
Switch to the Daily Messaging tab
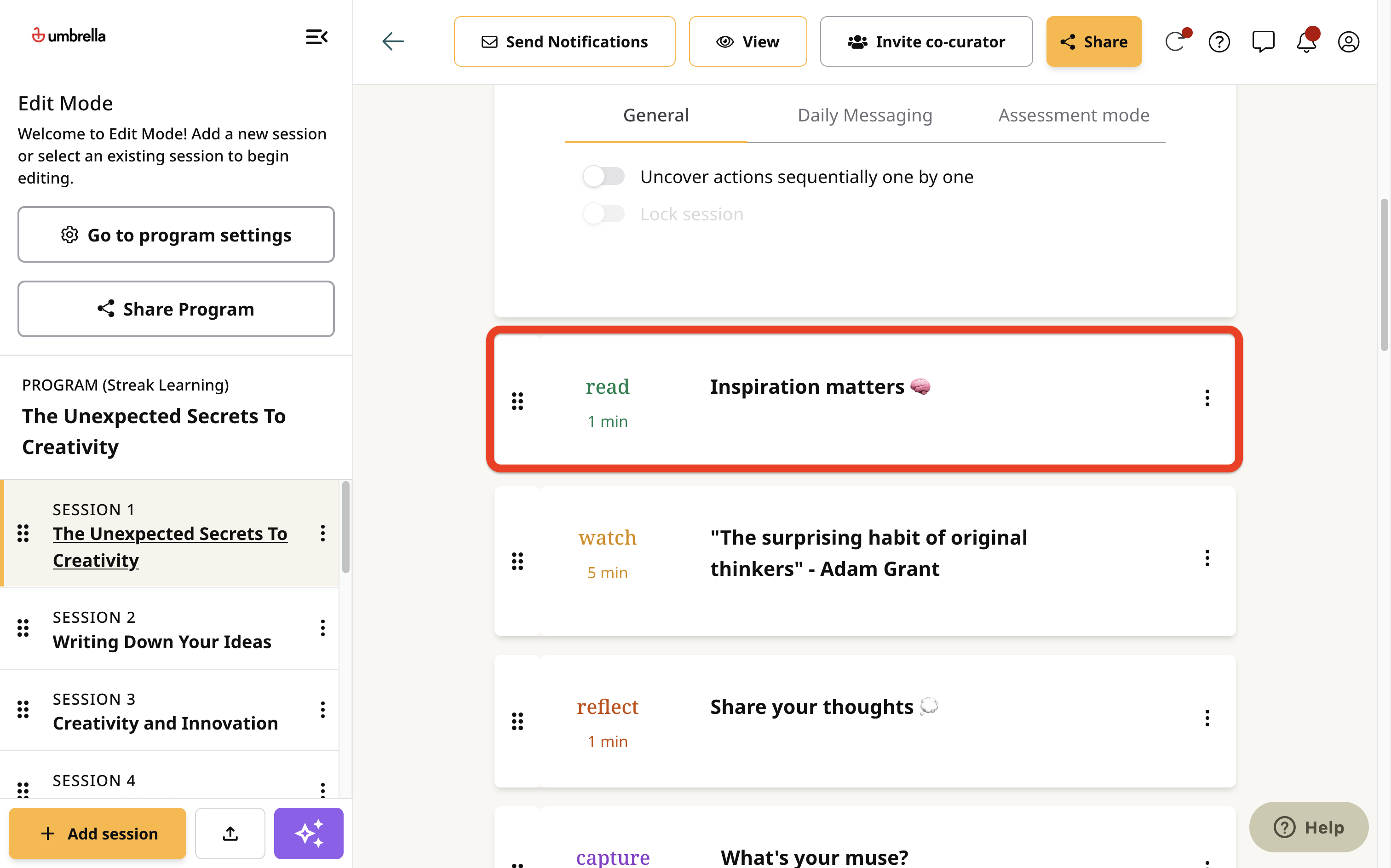865,115
